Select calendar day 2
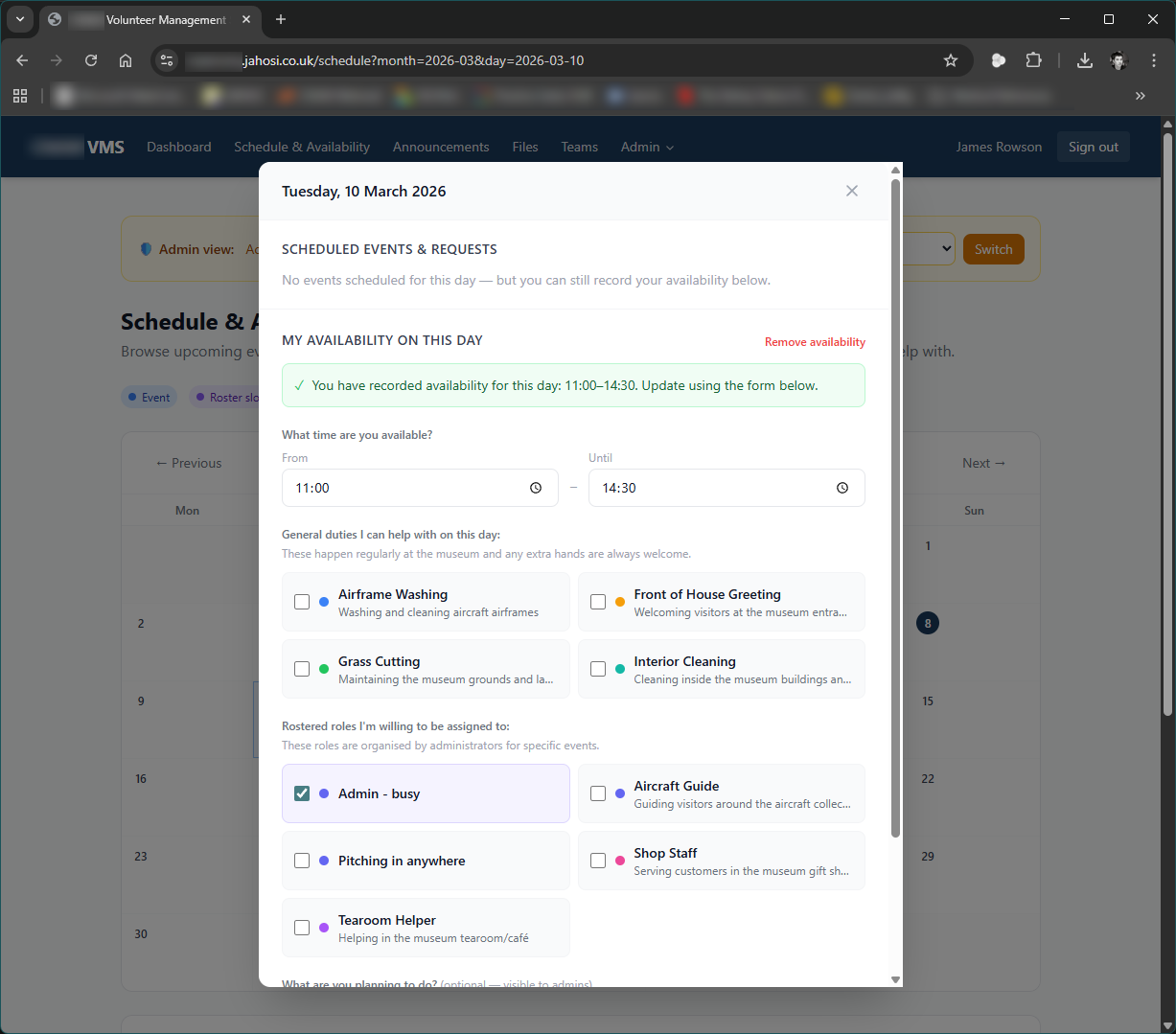The image size is (1176, 1034). pyautogui.click(x=141, y=623)
